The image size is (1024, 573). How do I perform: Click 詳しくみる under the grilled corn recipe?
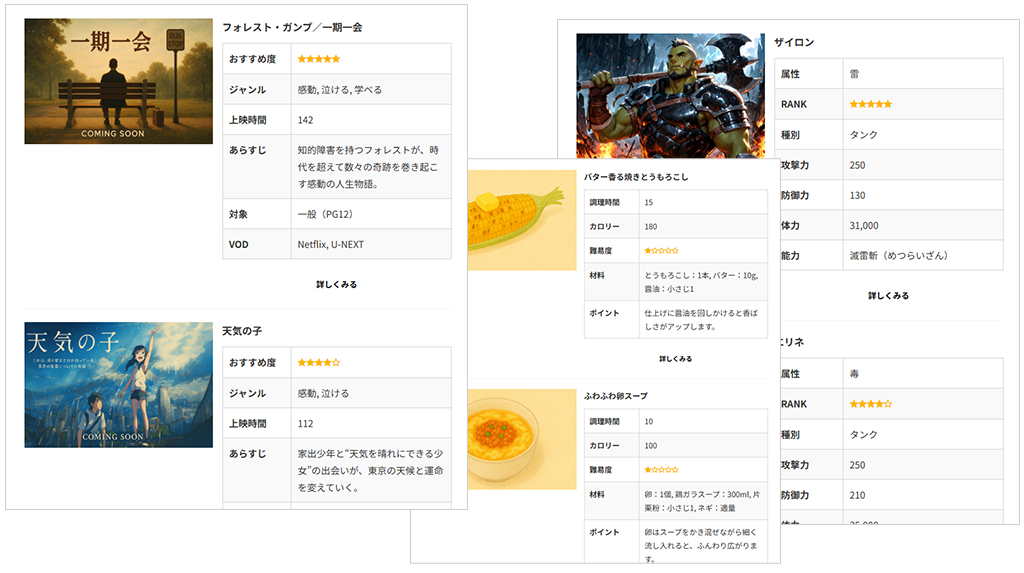click(676, 358)
